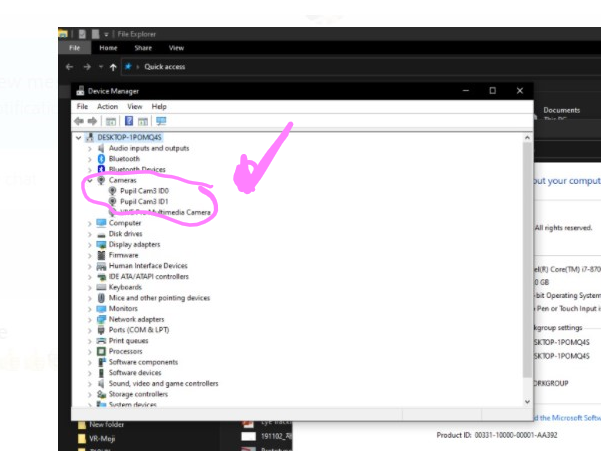Expand Display adapters chevron

coord(90,244)
